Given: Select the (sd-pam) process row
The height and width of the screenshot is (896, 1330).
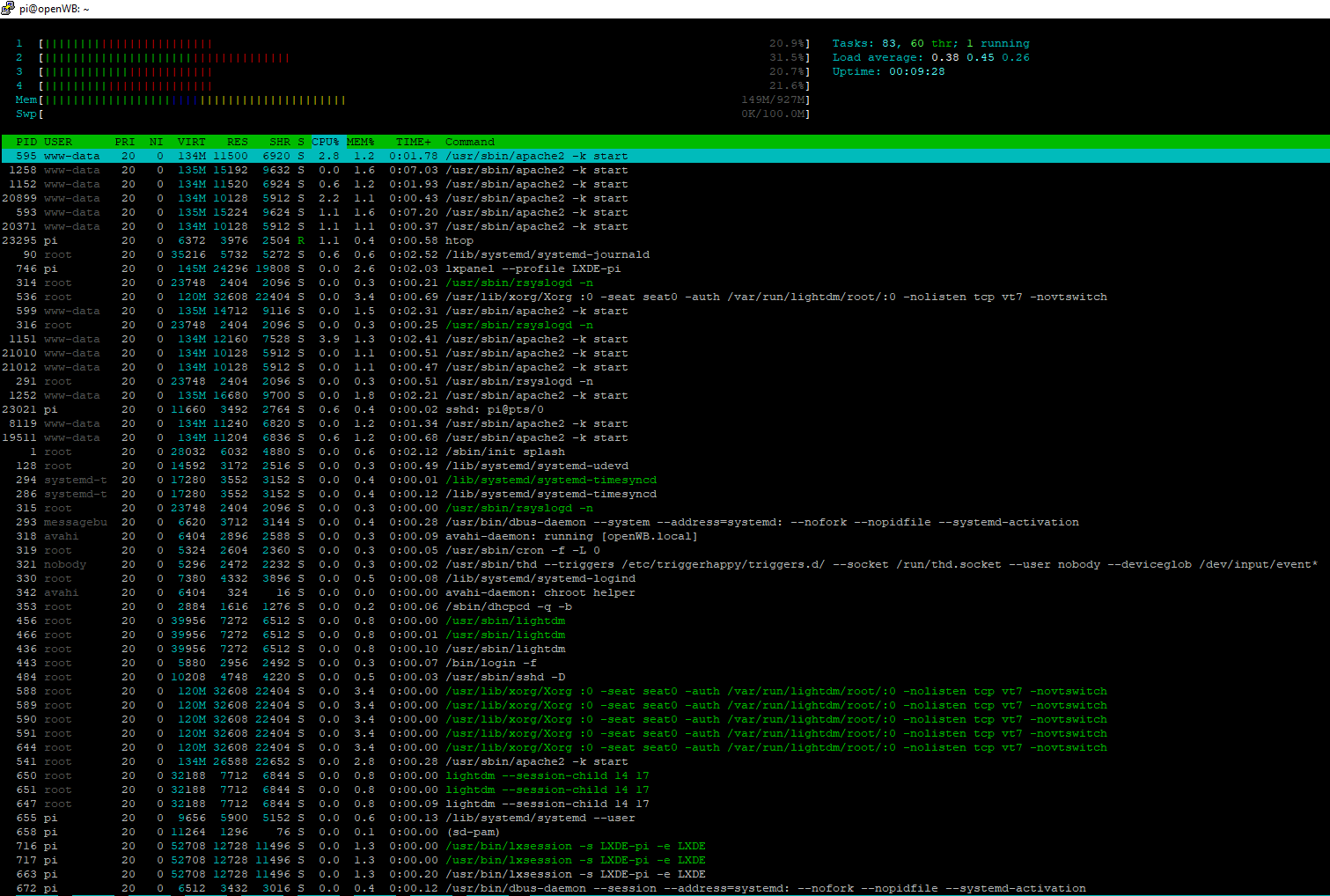Looking at the screenshot, I should pyautogui.click(x=665, y=832).
